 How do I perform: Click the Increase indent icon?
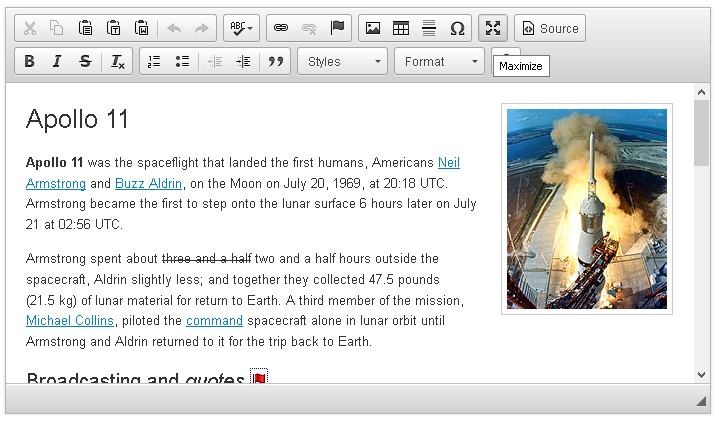click(243, 61)
